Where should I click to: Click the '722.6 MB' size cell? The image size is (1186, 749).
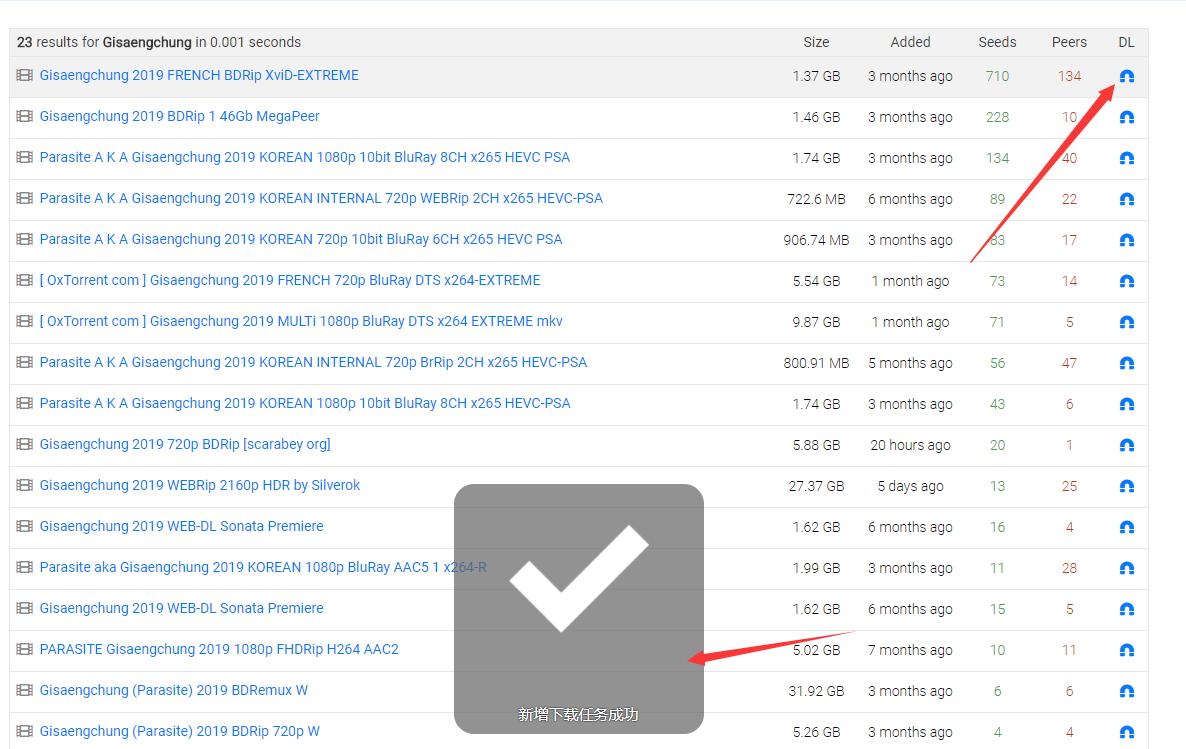tap(816, 199)
